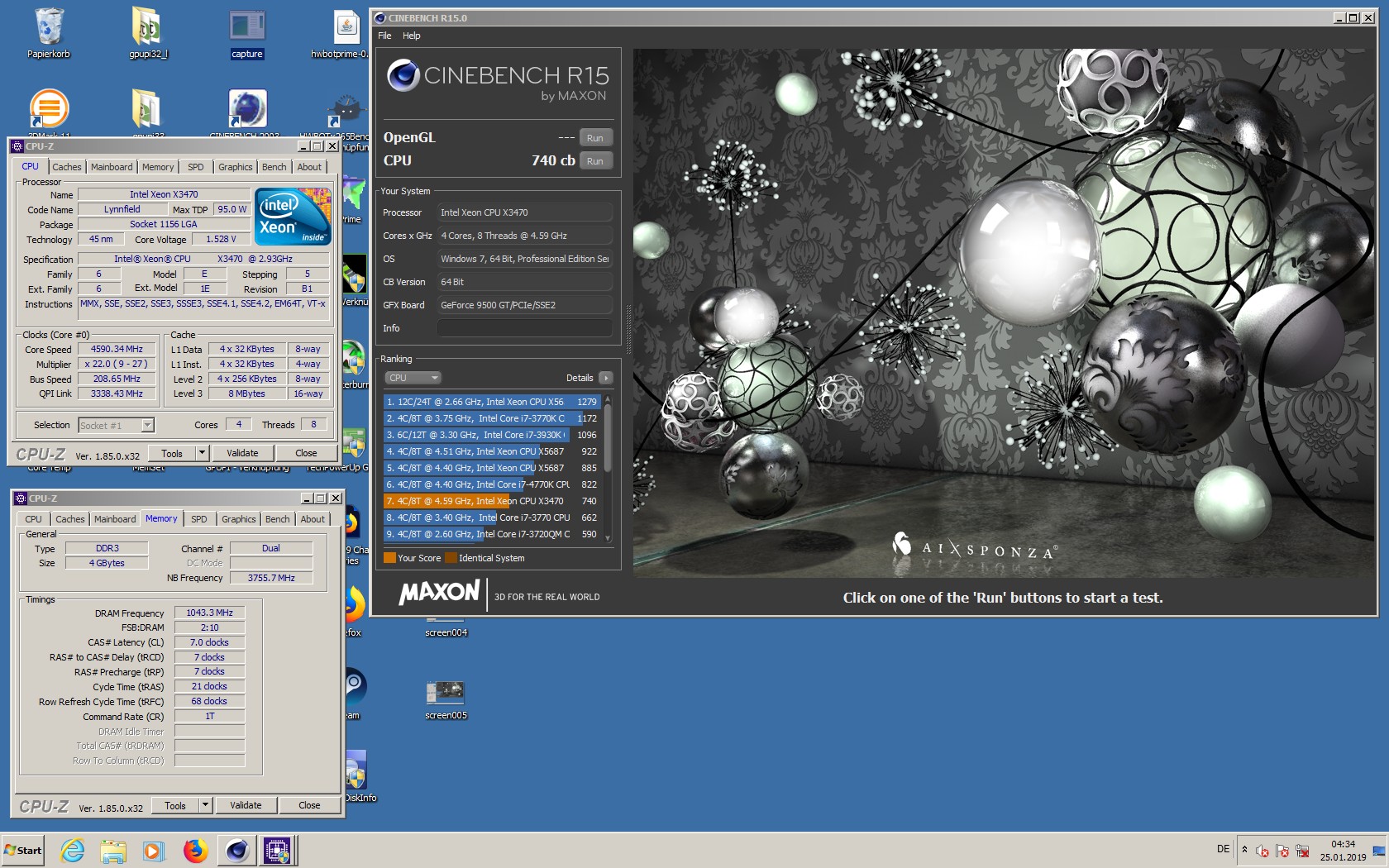Launch Firefox from the taskbar
The image size is (1389, 868).
[x=196, y=850]
